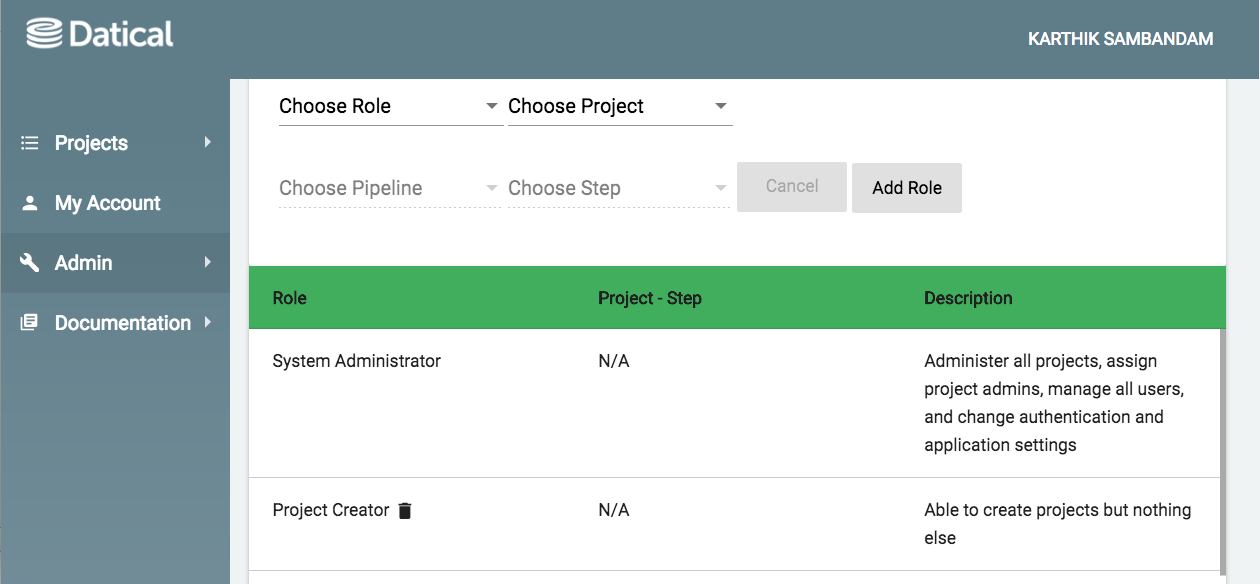Click the Admin wrench icon
Image resolution: width=1260 pixels, height=584 pixels.
29,263
